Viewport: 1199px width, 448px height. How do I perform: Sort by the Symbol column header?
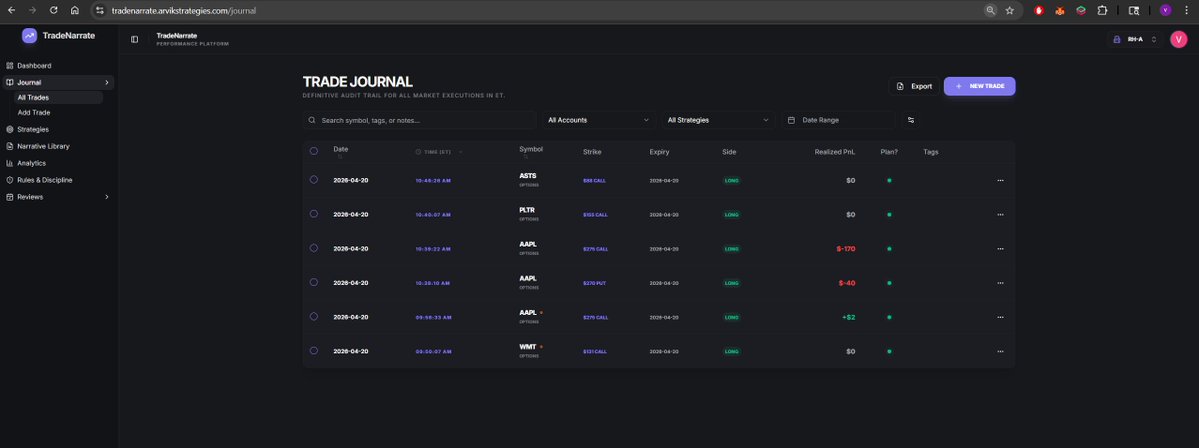[x=531, y=151]
